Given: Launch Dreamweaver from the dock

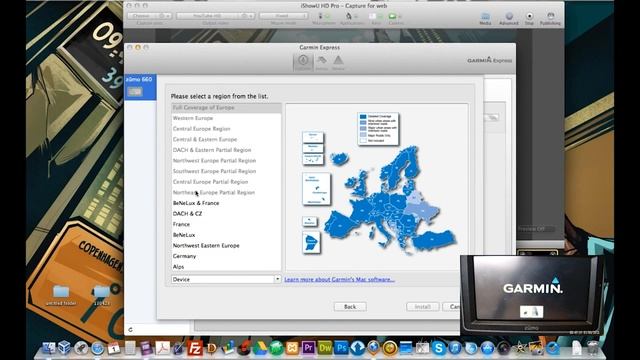Looking at the screenshot, I should coord(325,348).
